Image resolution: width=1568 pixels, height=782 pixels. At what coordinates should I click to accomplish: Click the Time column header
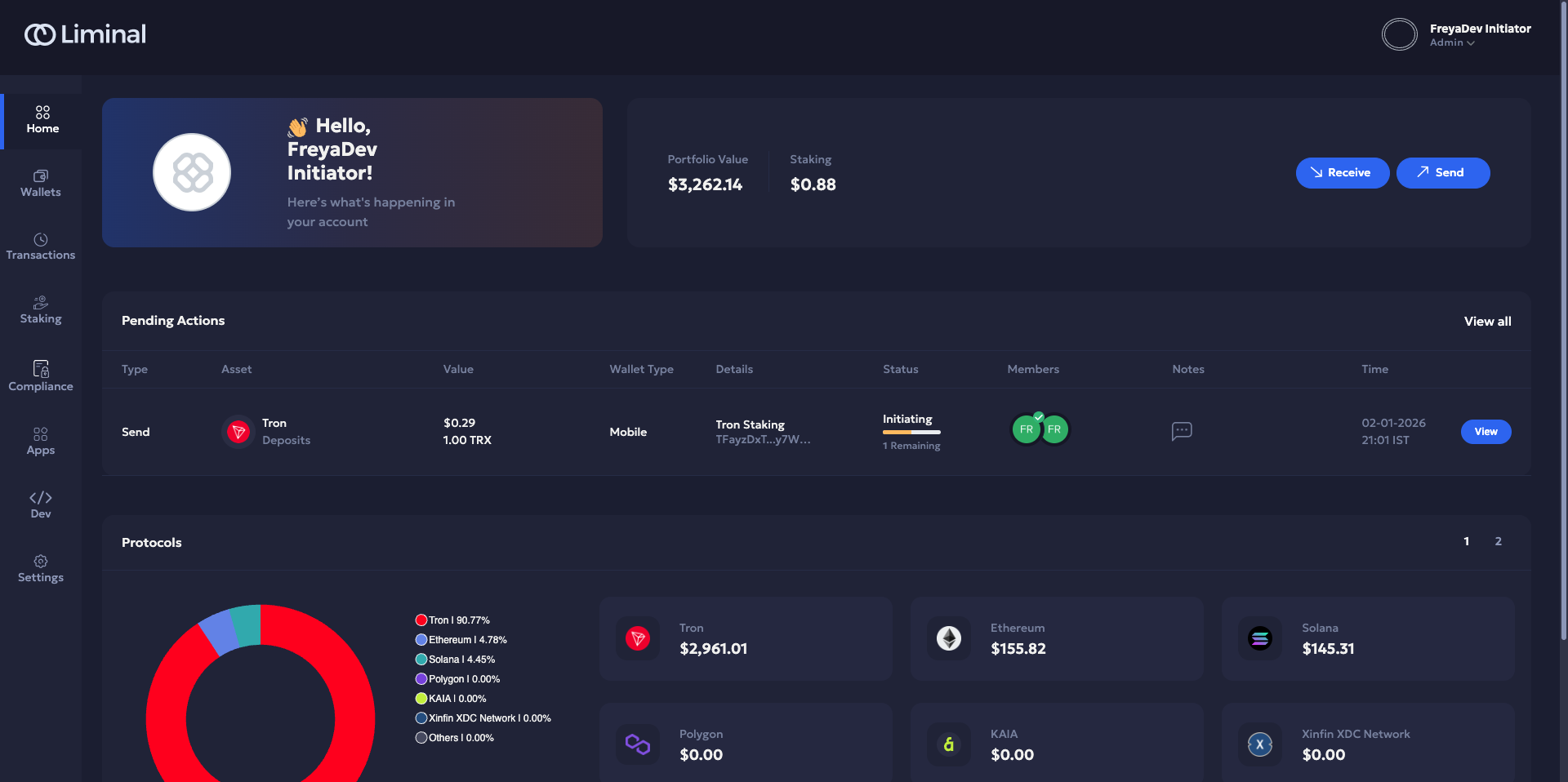pyautogui.click(x=1375, y=370)
